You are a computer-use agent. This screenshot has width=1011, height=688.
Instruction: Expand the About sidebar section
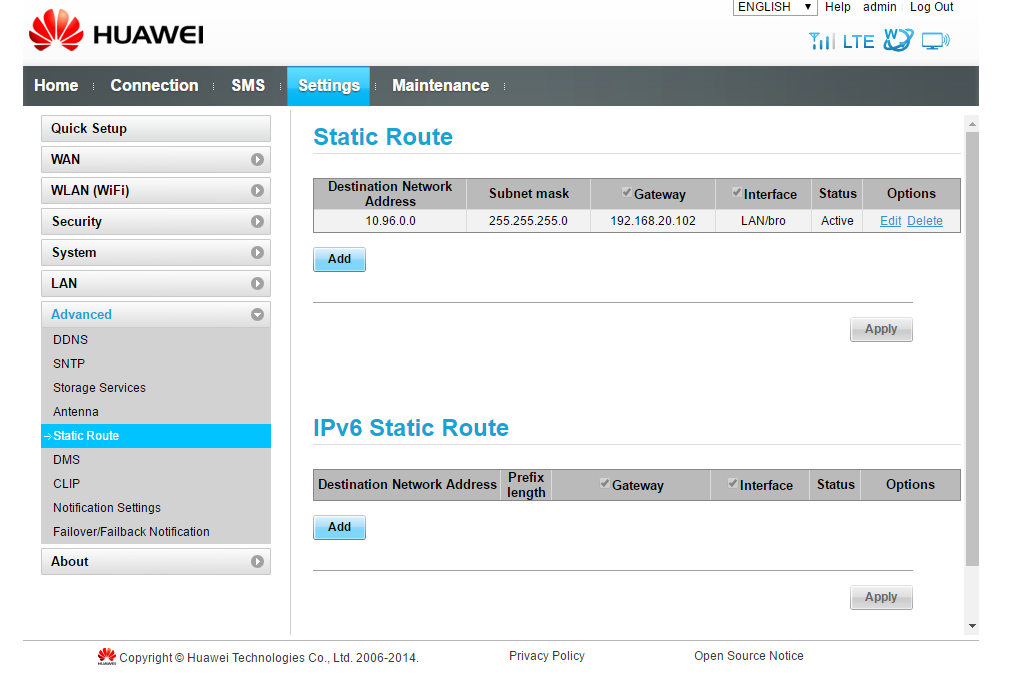pyautogui.click(x=155, y=561)
